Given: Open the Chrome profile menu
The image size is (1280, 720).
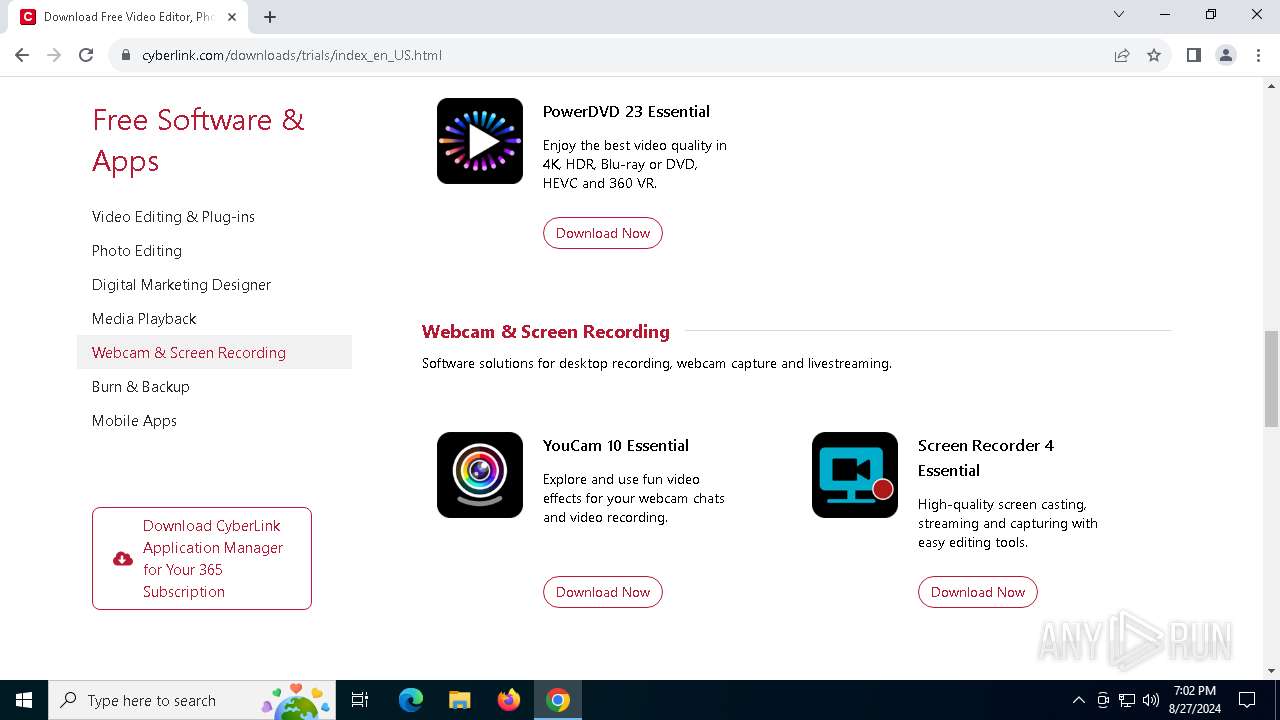Looking at the screenshot, I should coord(1226,55).
